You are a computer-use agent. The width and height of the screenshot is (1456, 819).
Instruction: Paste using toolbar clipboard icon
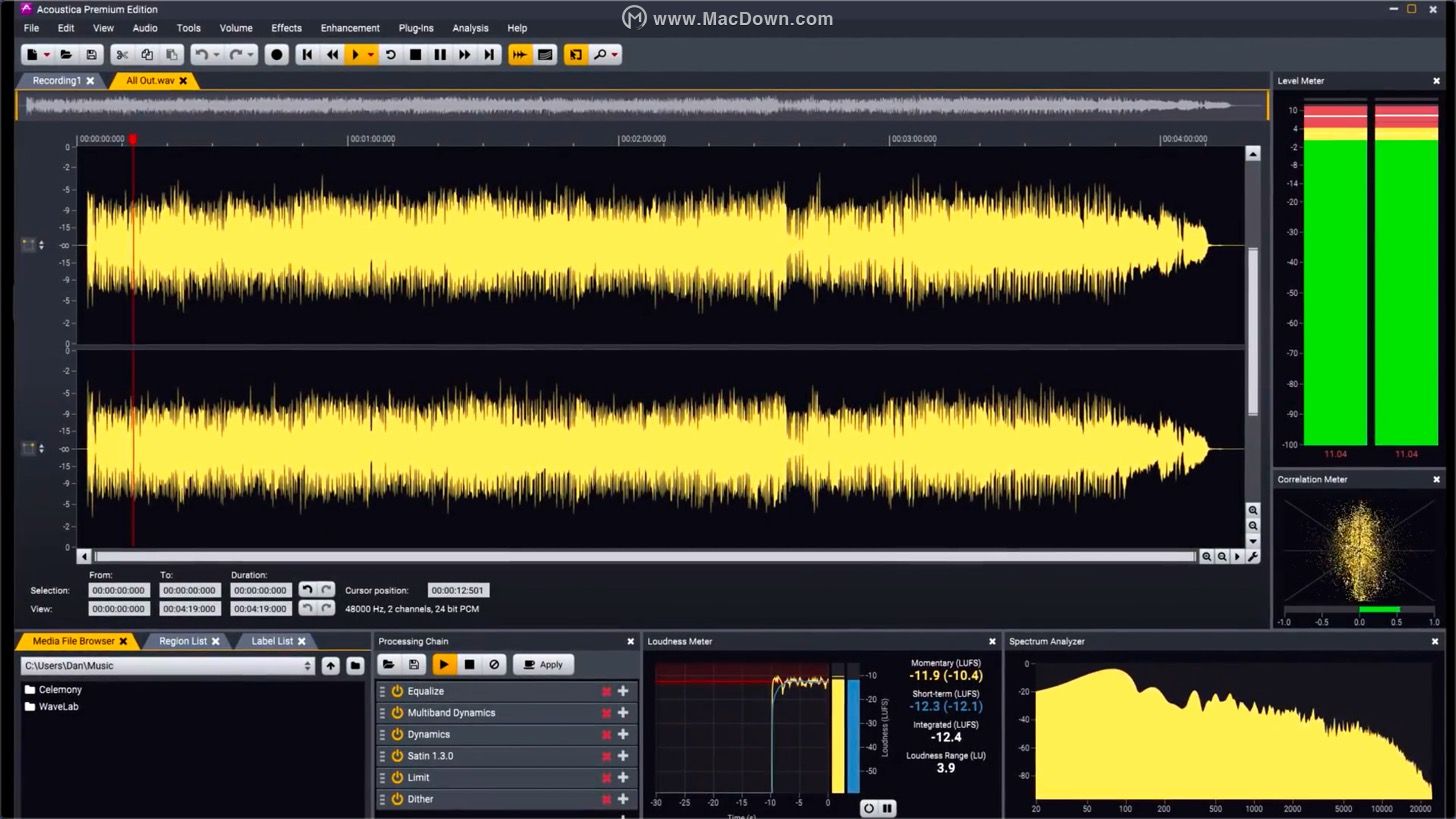point(172,55)
